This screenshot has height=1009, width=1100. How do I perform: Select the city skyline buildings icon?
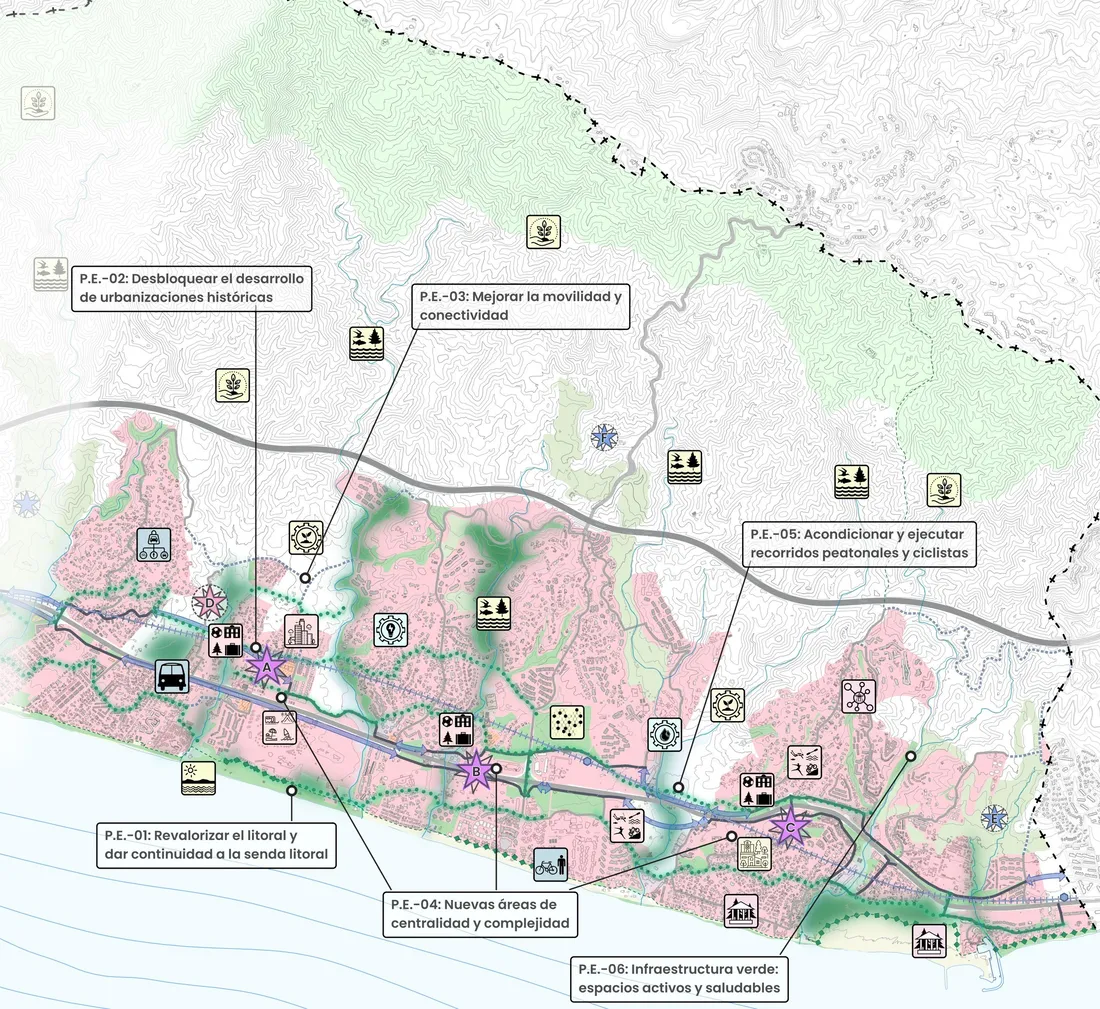(x=302, y=631)
